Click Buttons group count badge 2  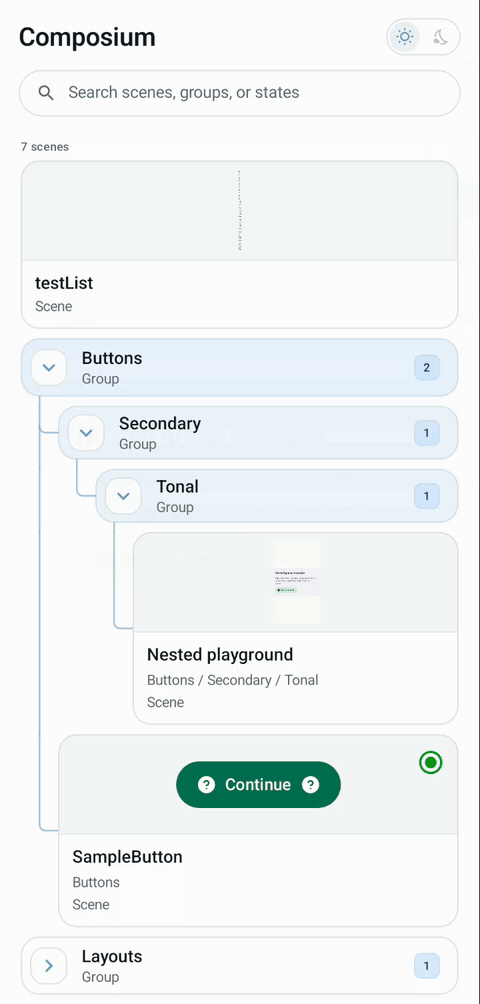(x=427, y=368)
